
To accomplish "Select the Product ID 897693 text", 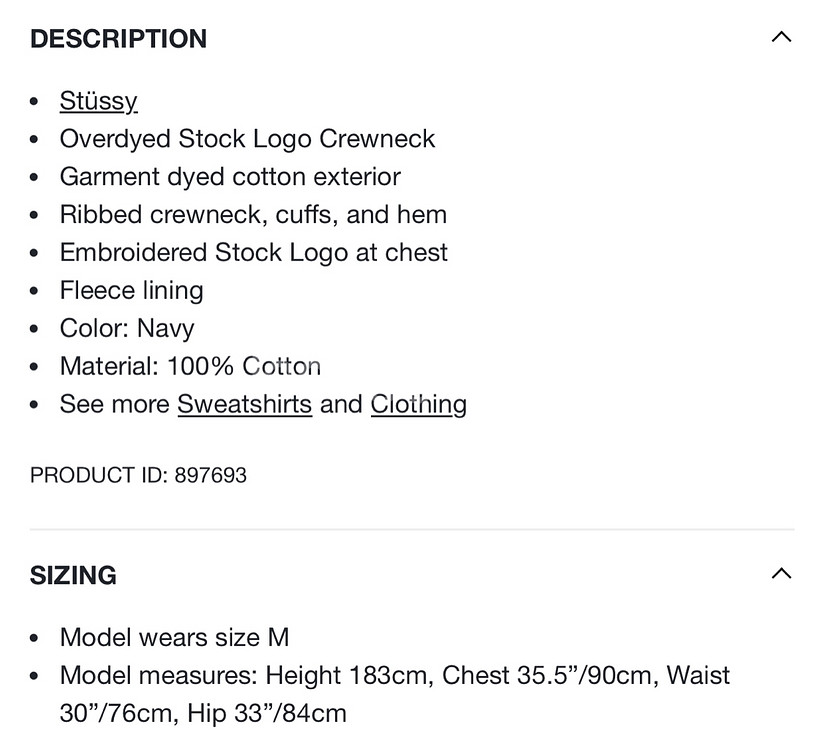I will 138,475.
